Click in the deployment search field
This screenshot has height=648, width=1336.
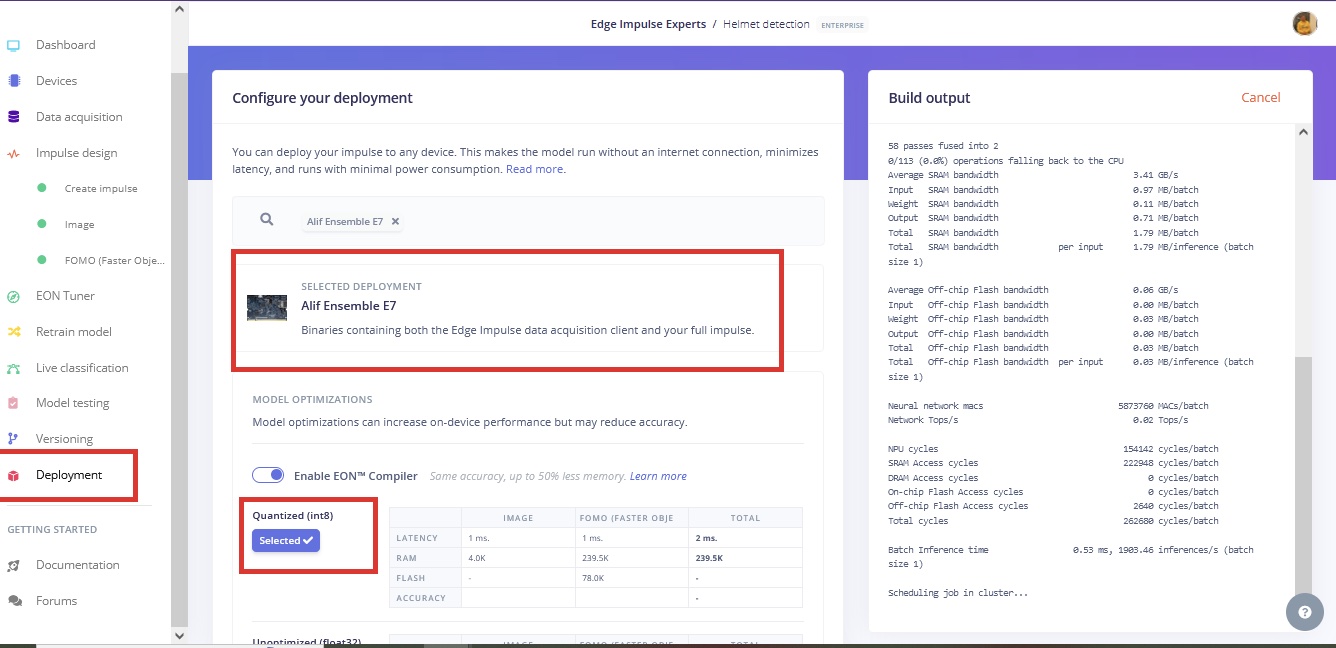point(600,221)
